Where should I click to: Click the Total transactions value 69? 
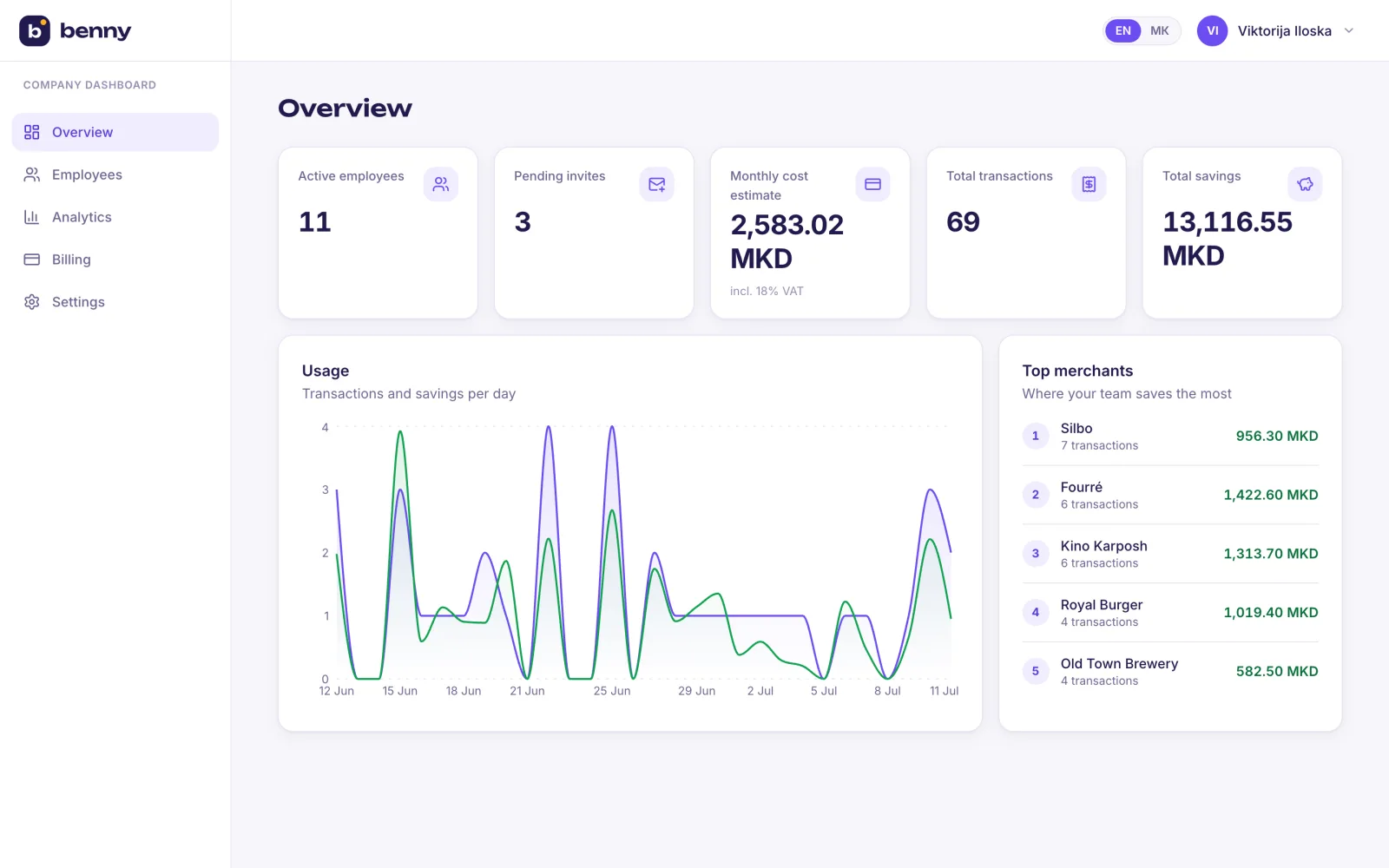pos(963,222)
